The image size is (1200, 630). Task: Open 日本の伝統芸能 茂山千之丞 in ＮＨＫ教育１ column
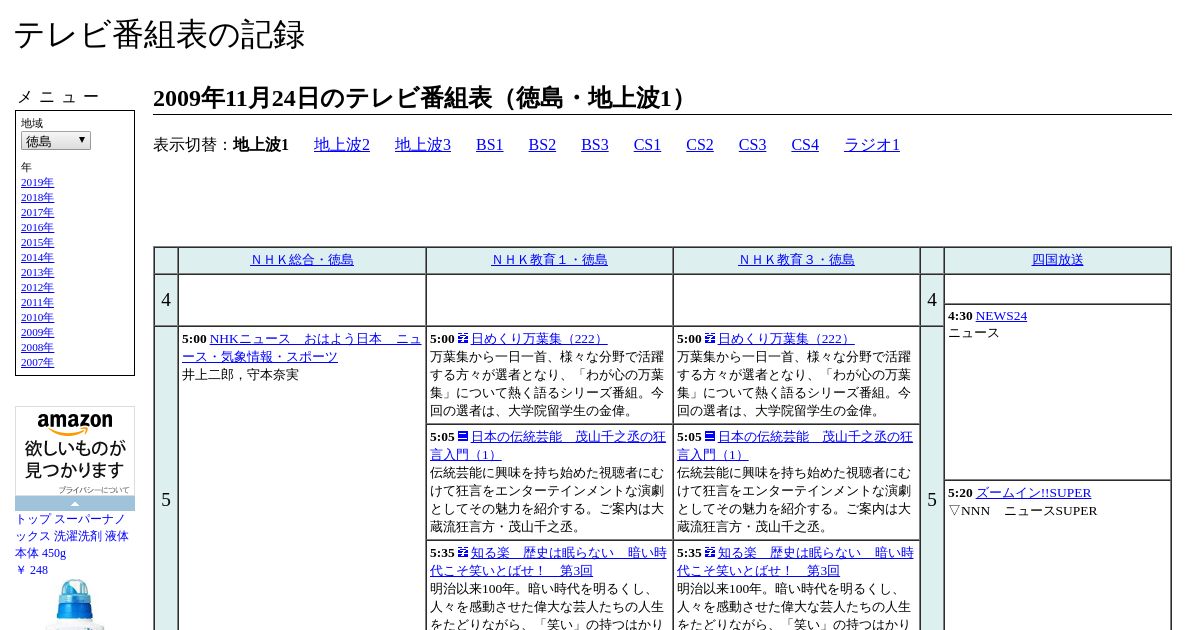548,446
